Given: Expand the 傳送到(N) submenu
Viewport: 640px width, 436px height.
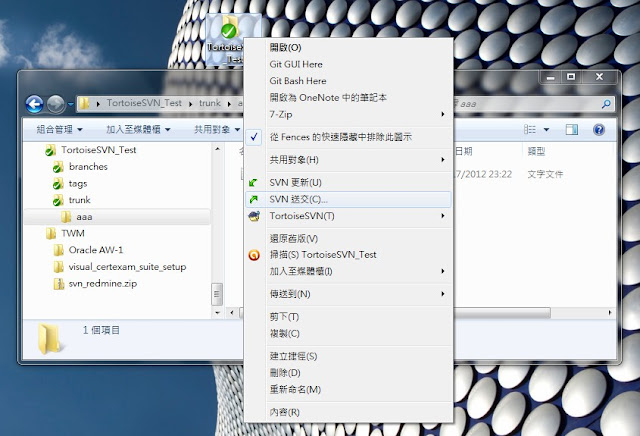Looking at the screenshot, I should pos(349,294).
